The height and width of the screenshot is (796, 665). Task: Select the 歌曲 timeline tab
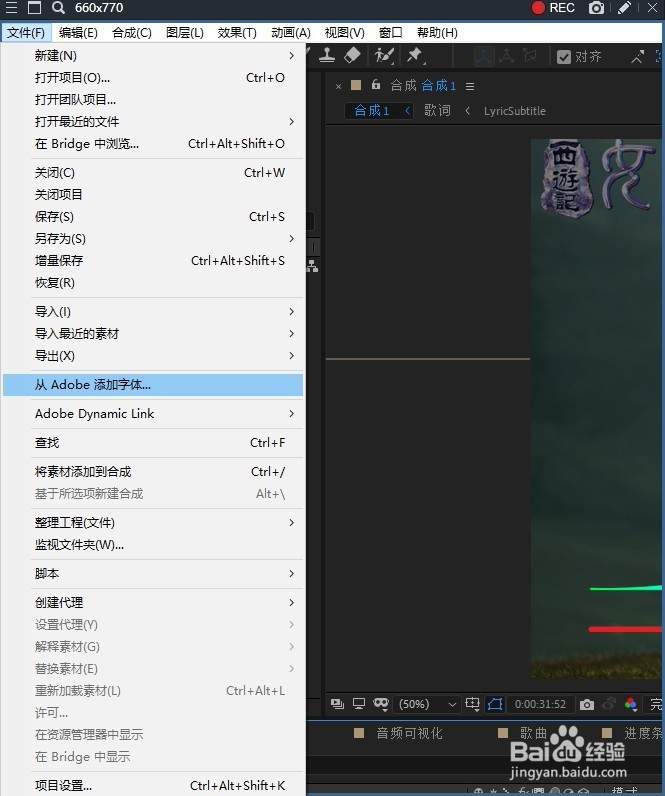click(x=533, y=733)
